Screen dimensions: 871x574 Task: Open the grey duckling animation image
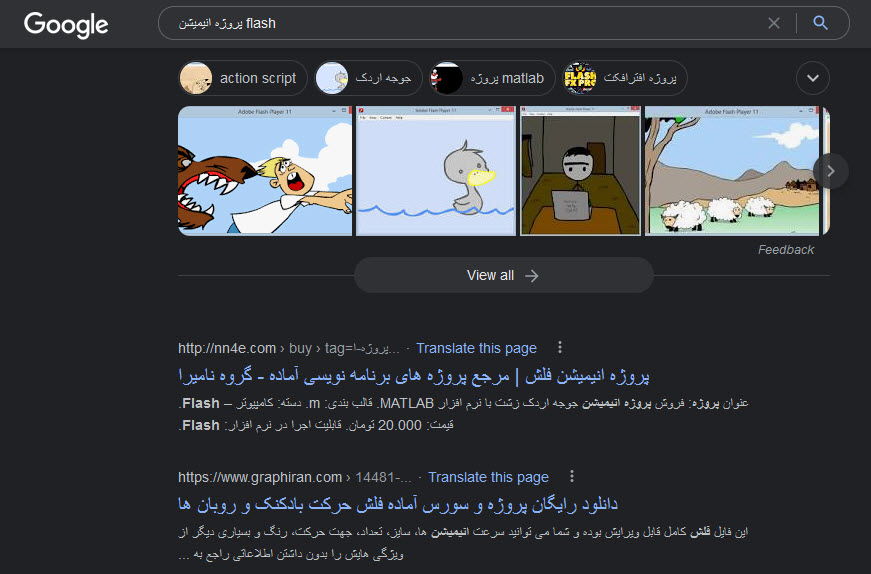click(x=436, y=171)
